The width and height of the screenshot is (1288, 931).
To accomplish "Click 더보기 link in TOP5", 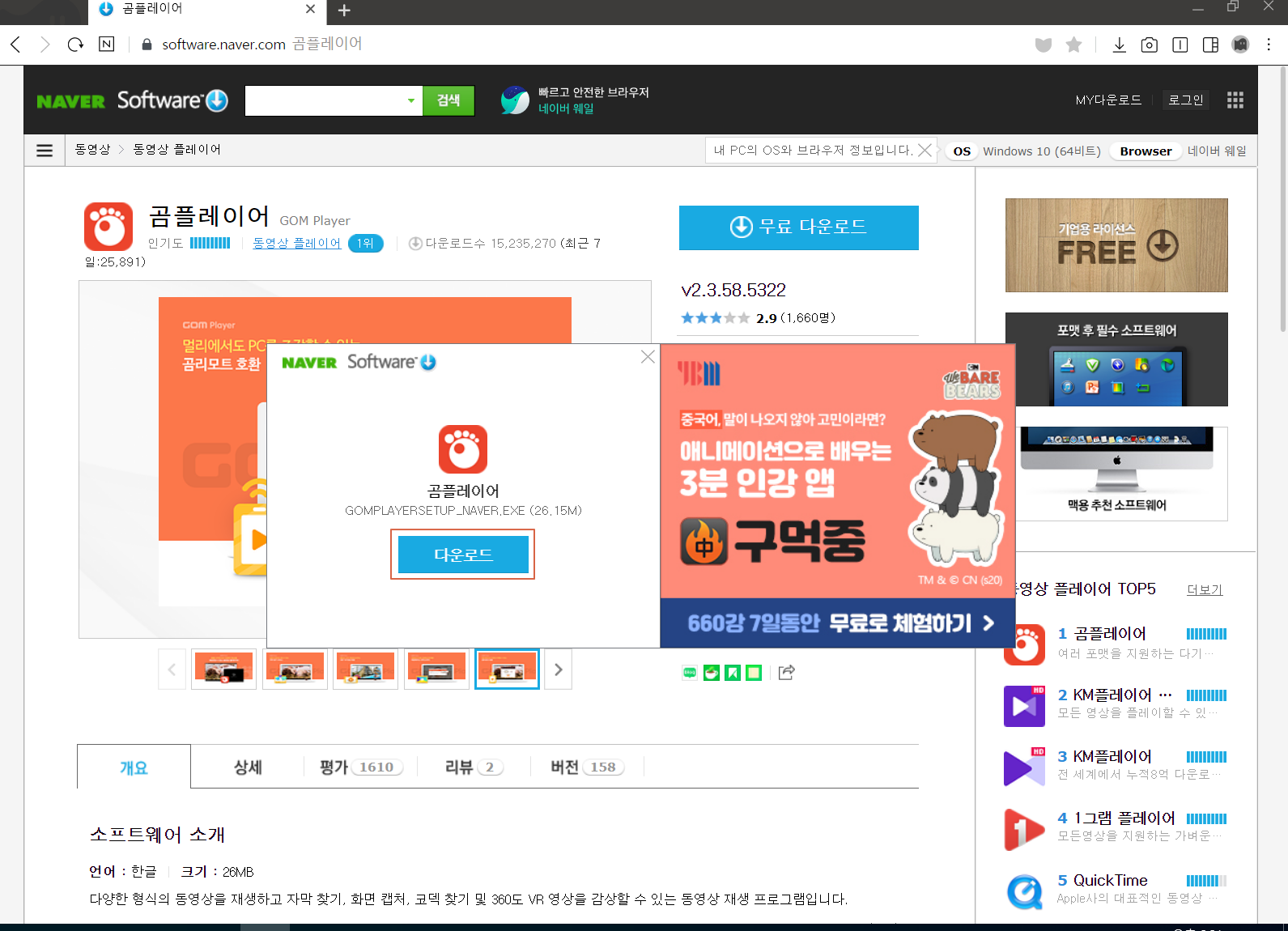I will tap(1205, 589).
